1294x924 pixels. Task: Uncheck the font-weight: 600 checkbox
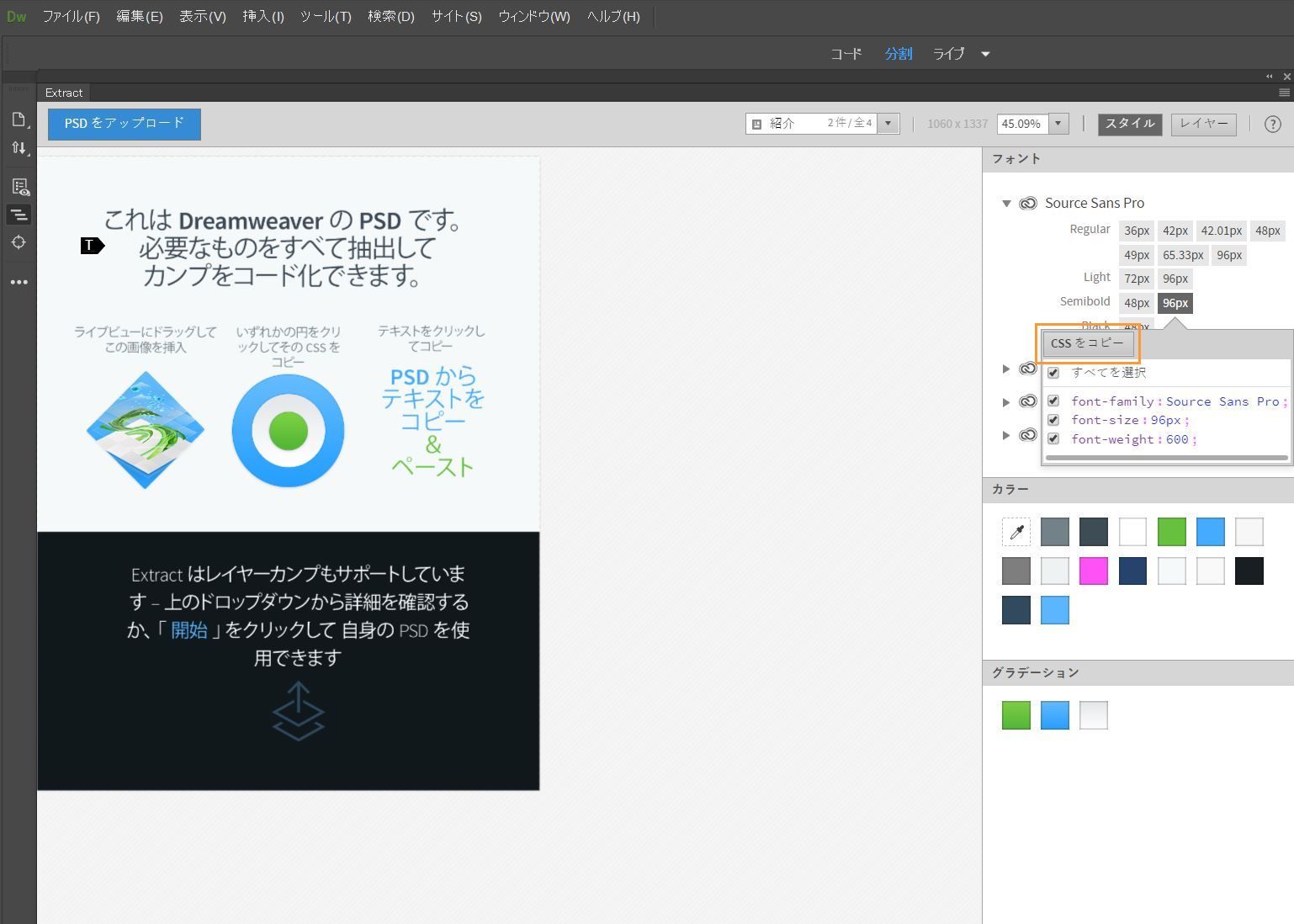(x=1053, y=438)
